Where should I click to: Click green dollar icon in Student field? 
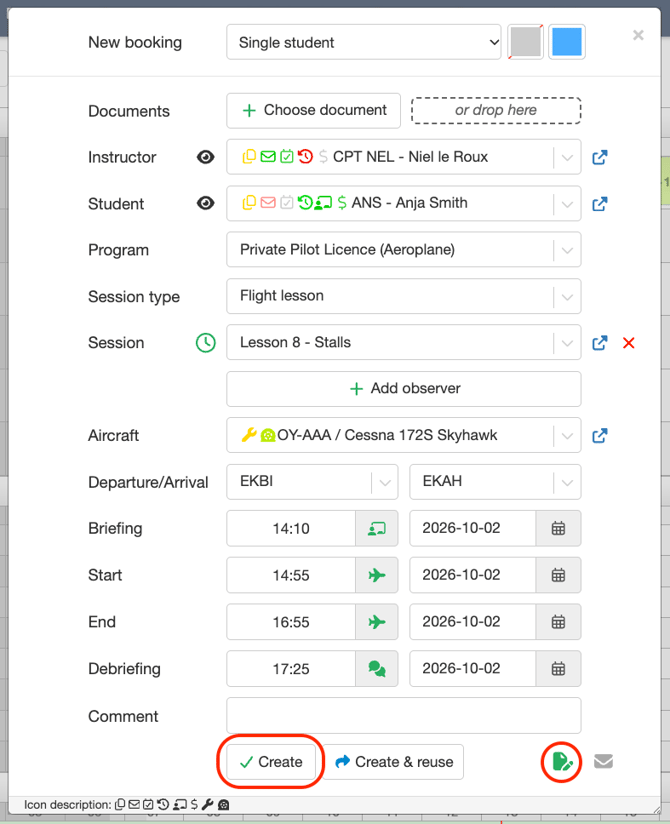[x=342, y=203]
